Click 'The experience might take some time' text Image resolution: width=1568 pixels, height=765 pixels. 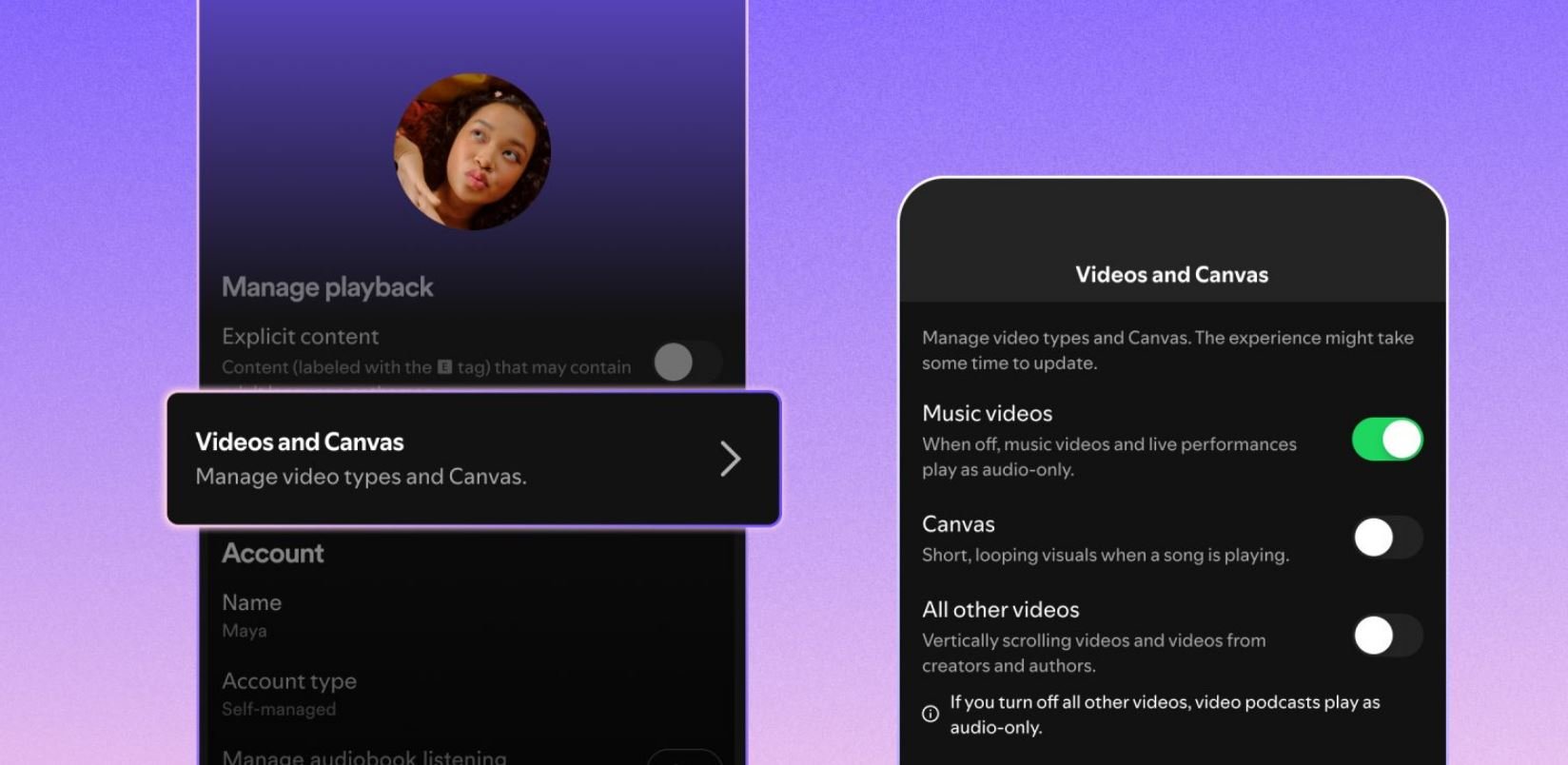pyautogui.click(x=1167, y=350)
